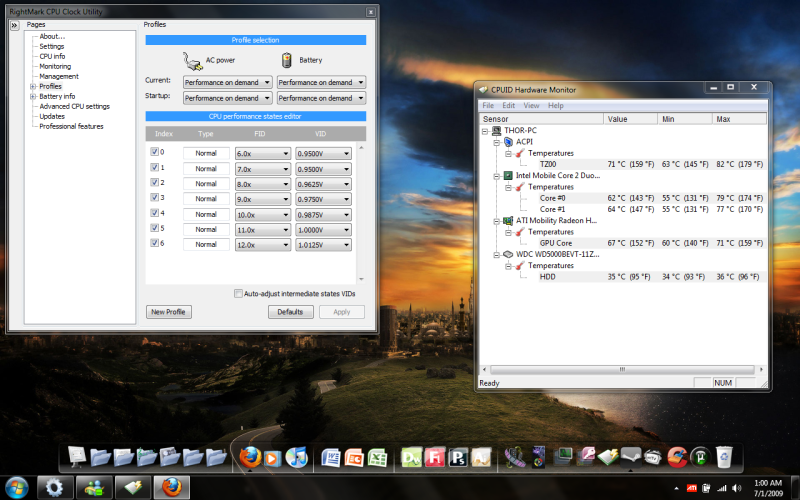Open Adobe Flash from the dock
The width and height of the screenshot is (800, 500).
click(x=435, y=458)
